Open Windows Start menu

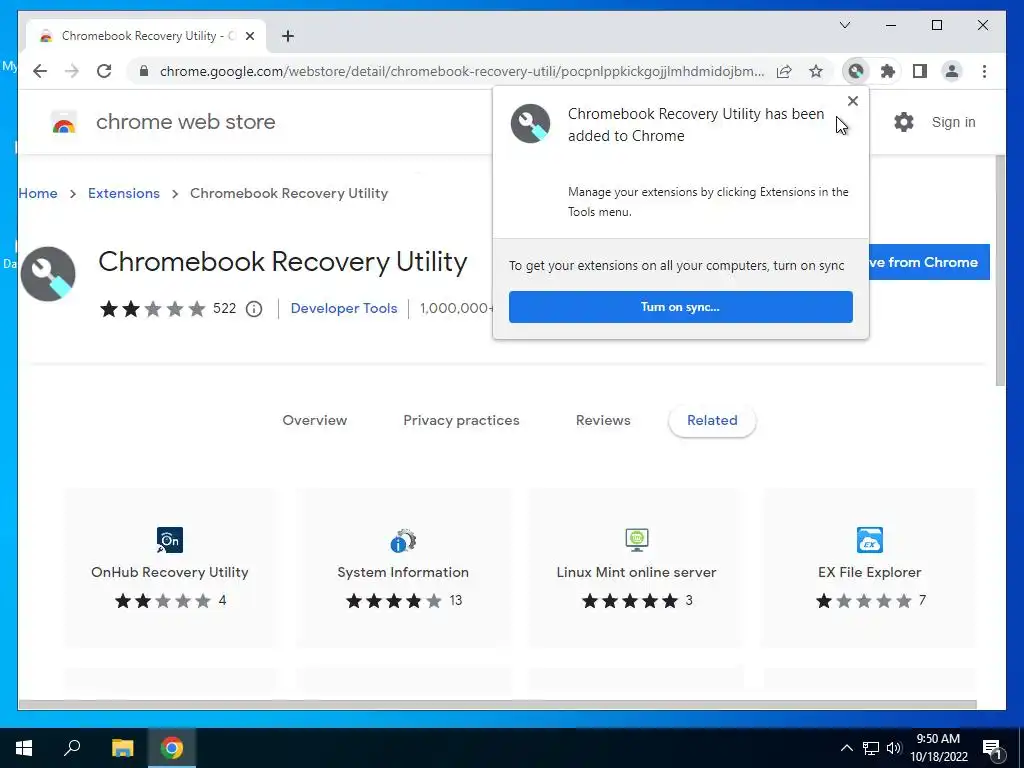pyautogui.click(x=24, y=748)
